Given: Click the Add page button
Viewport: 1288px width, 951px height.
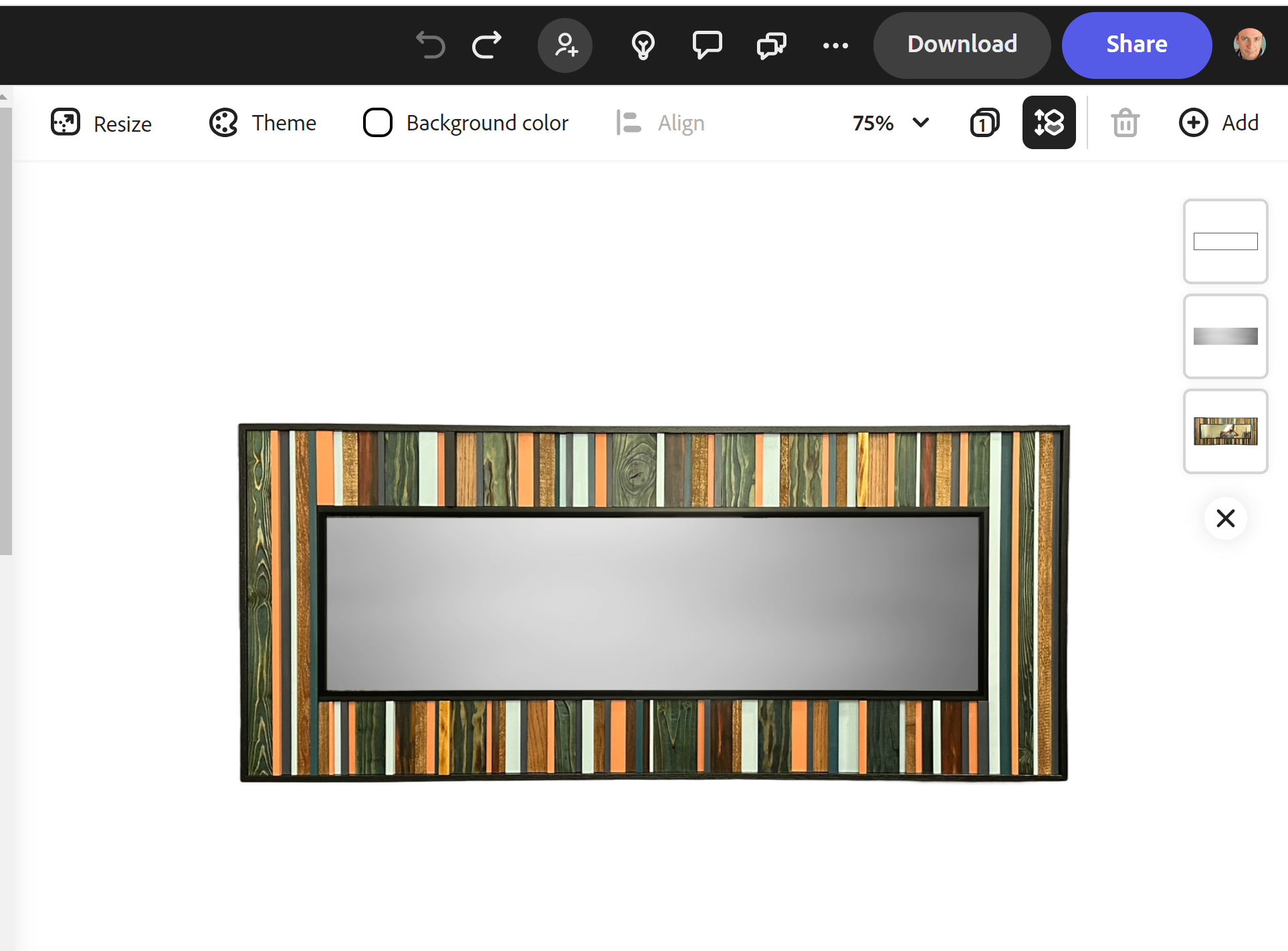Looking at the screenshot, I should (x=1218, y=123).
